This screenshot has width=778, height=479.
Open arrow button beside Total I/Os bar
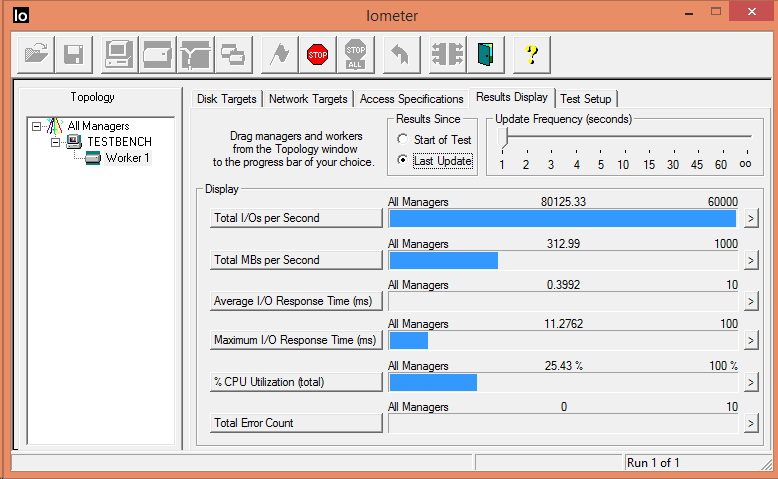(751, 218)
